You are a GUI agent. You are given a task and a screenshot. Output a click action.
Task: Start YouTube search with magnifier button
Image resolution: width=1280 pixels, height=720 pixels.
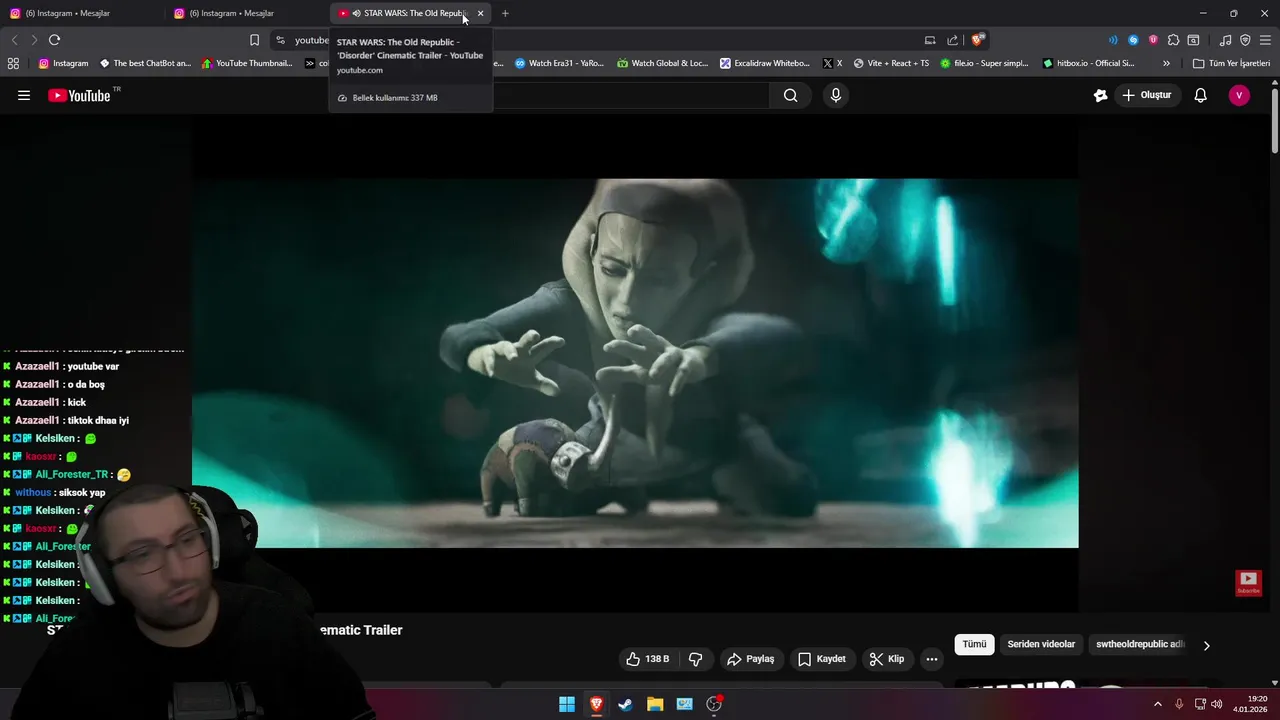791,96
